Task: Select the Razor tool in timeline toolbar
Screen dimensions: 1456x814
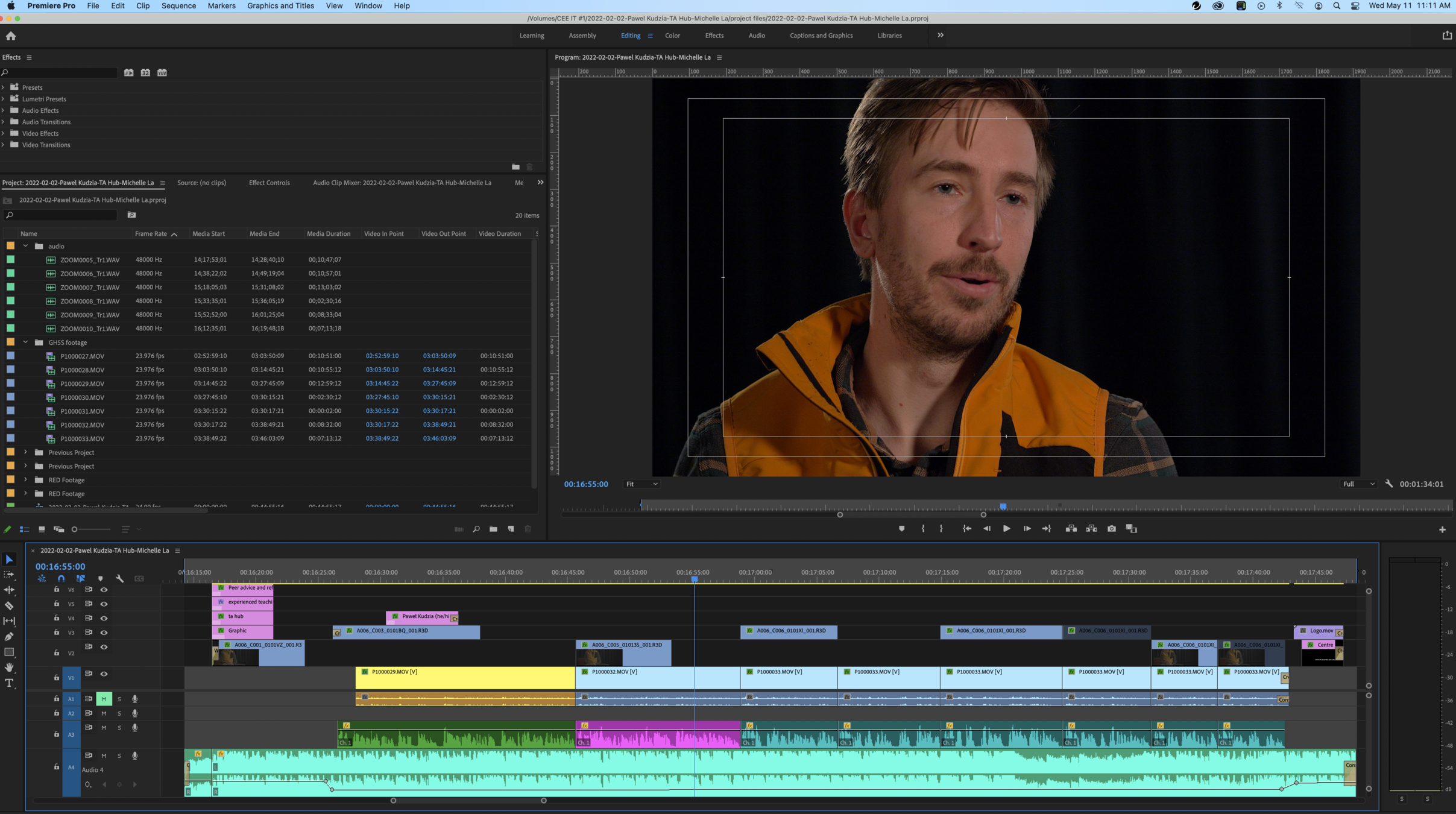Action: (x=9, y=605)
